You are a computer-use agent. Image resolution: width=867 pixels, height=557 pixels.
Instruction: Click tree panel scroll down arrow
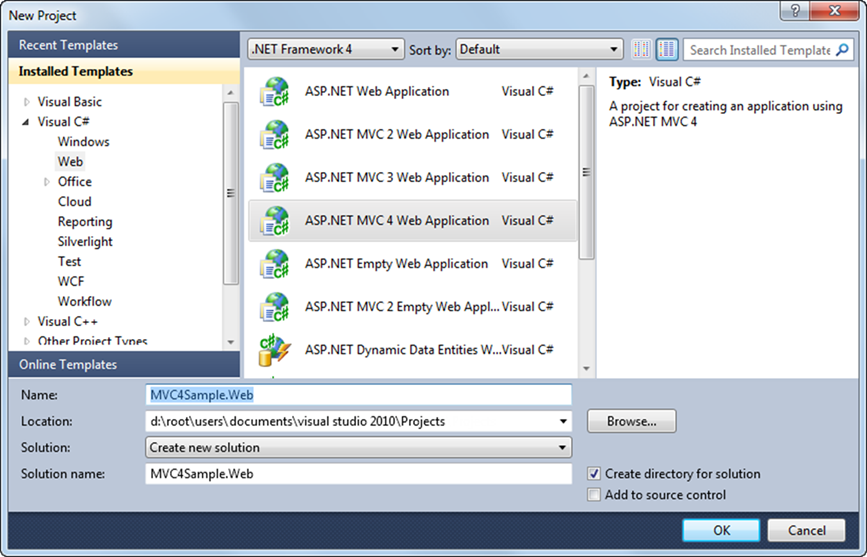(231, 342)
